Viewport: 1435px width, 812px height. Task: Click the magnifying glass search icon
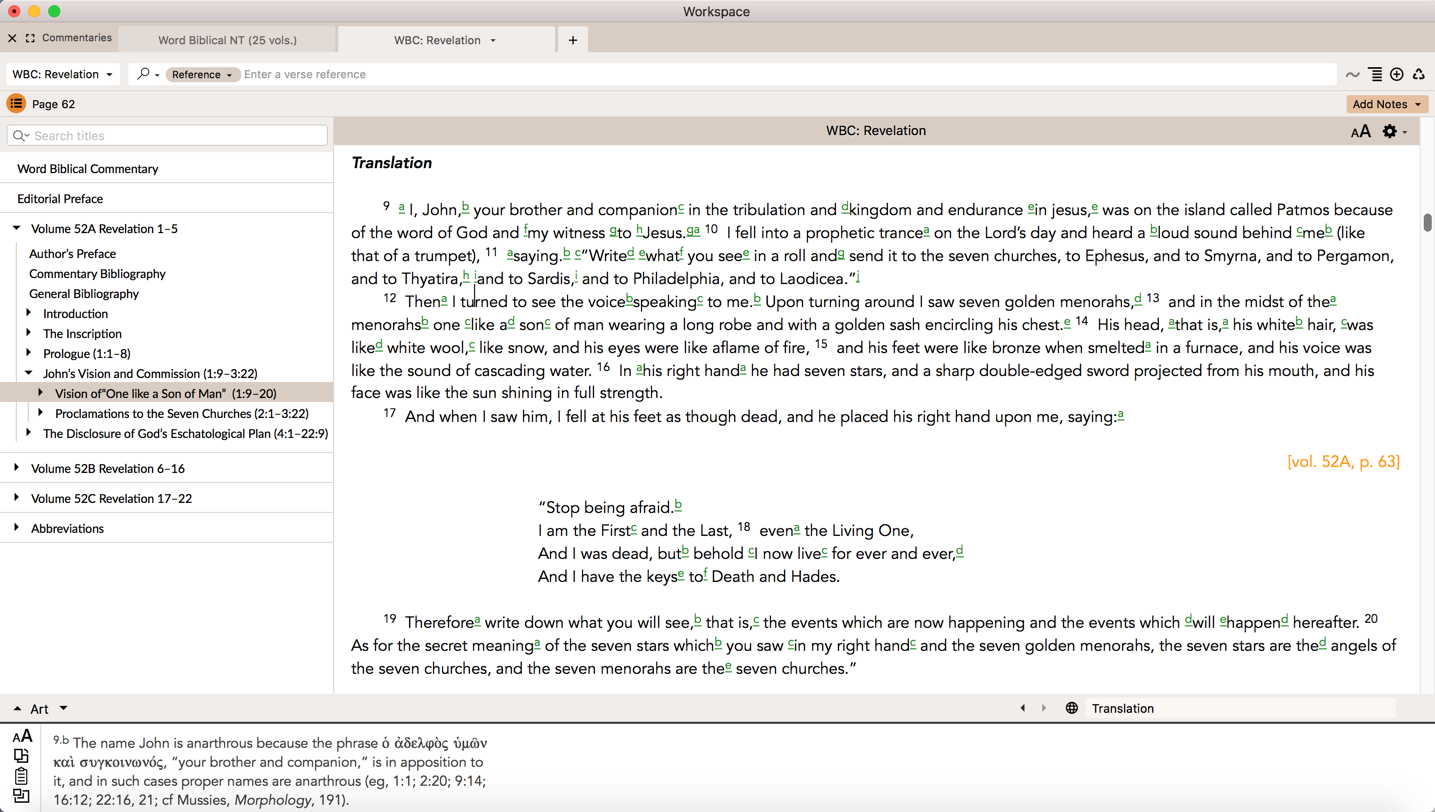tap(144, 74)
